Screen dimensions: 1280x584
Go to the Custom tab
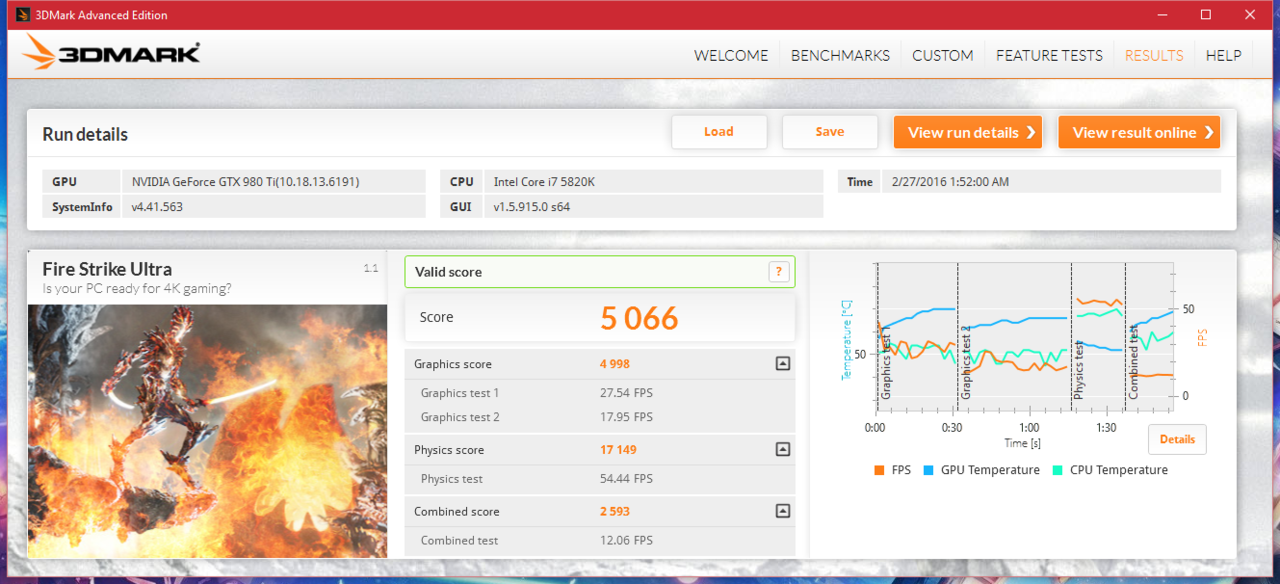coord(942,56)
